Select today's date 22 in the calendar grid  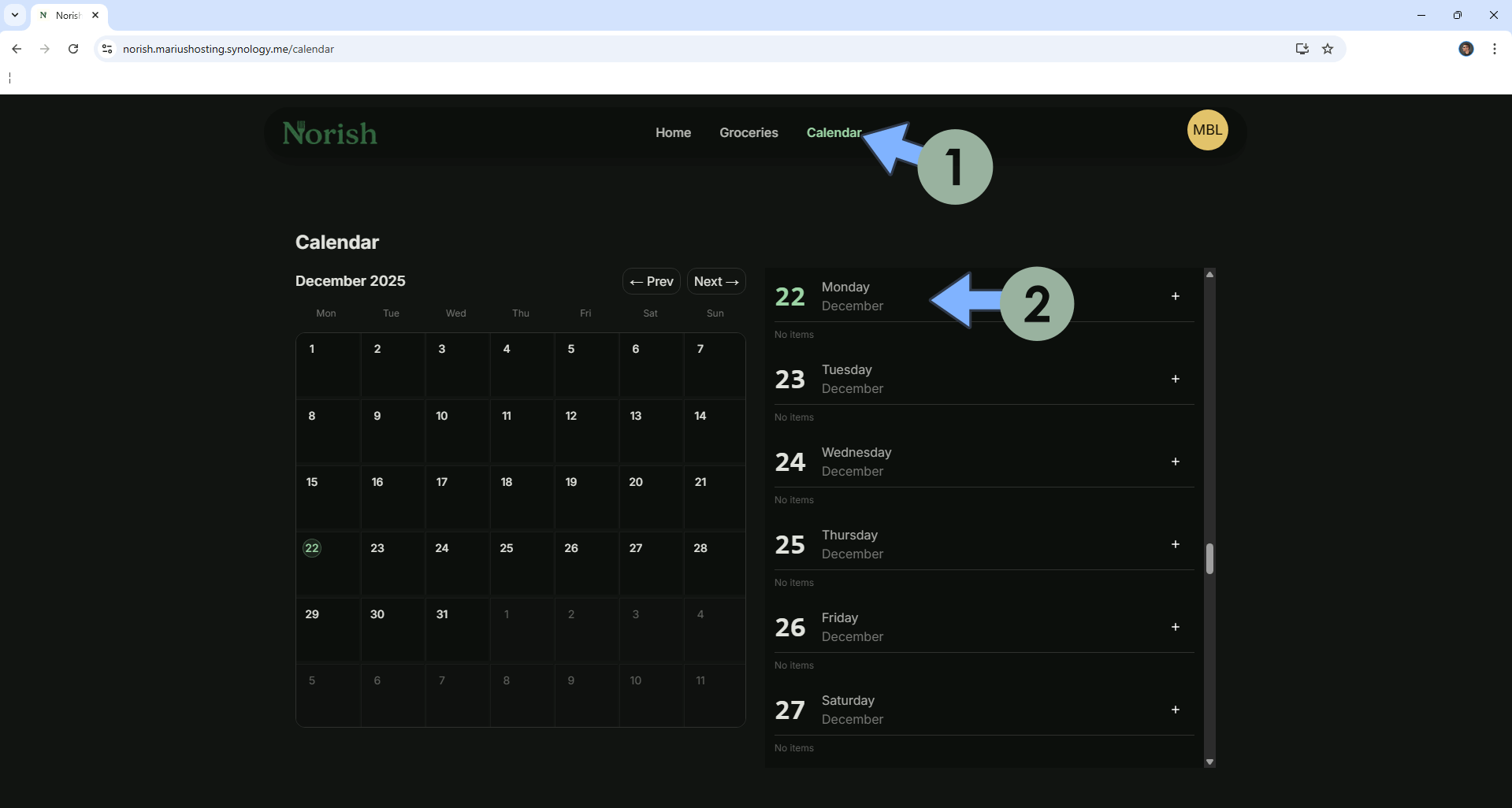click(312, 548)
